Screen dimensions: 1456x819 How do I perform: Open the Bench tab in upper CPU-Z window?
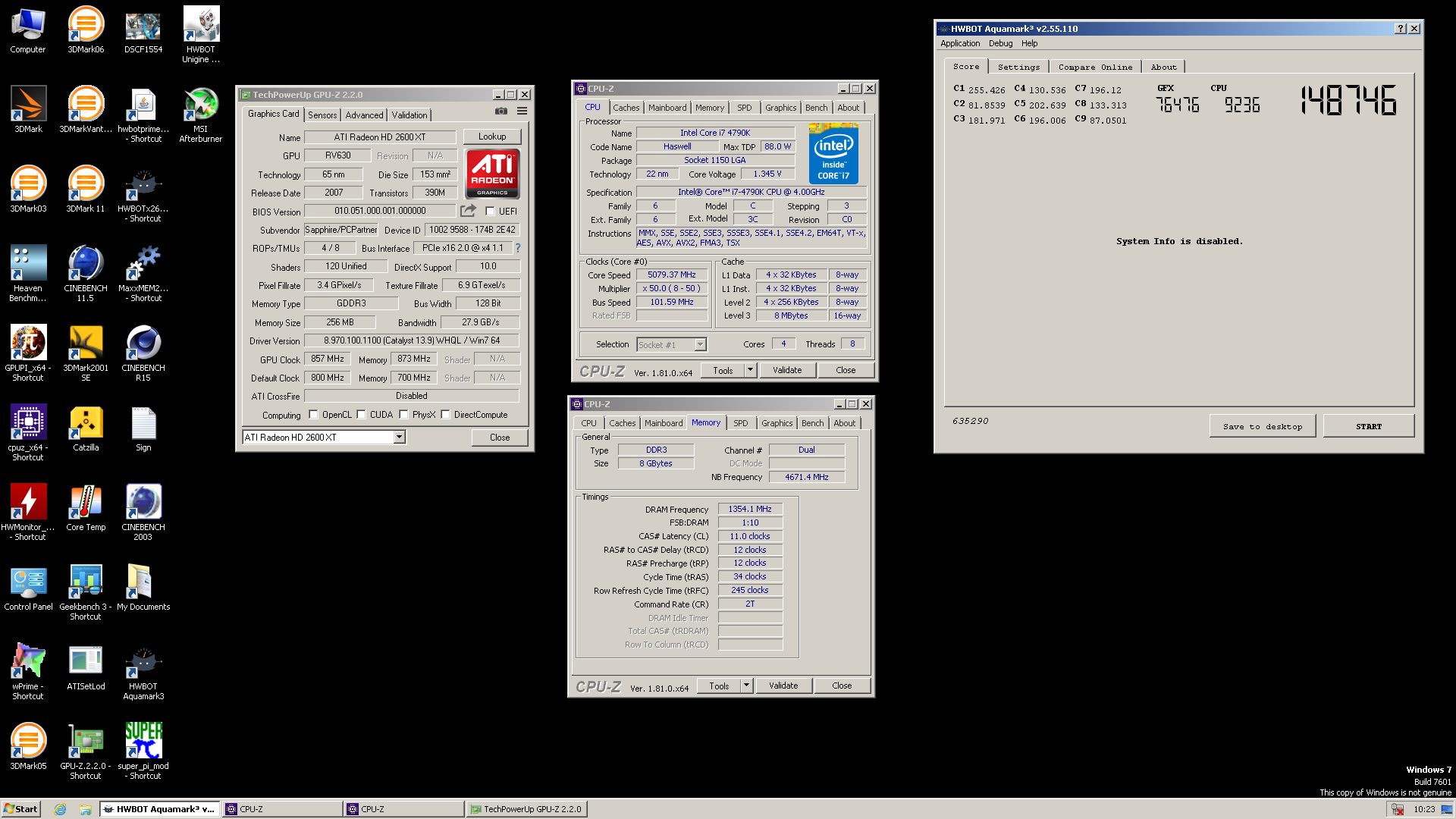coord(816,108)
